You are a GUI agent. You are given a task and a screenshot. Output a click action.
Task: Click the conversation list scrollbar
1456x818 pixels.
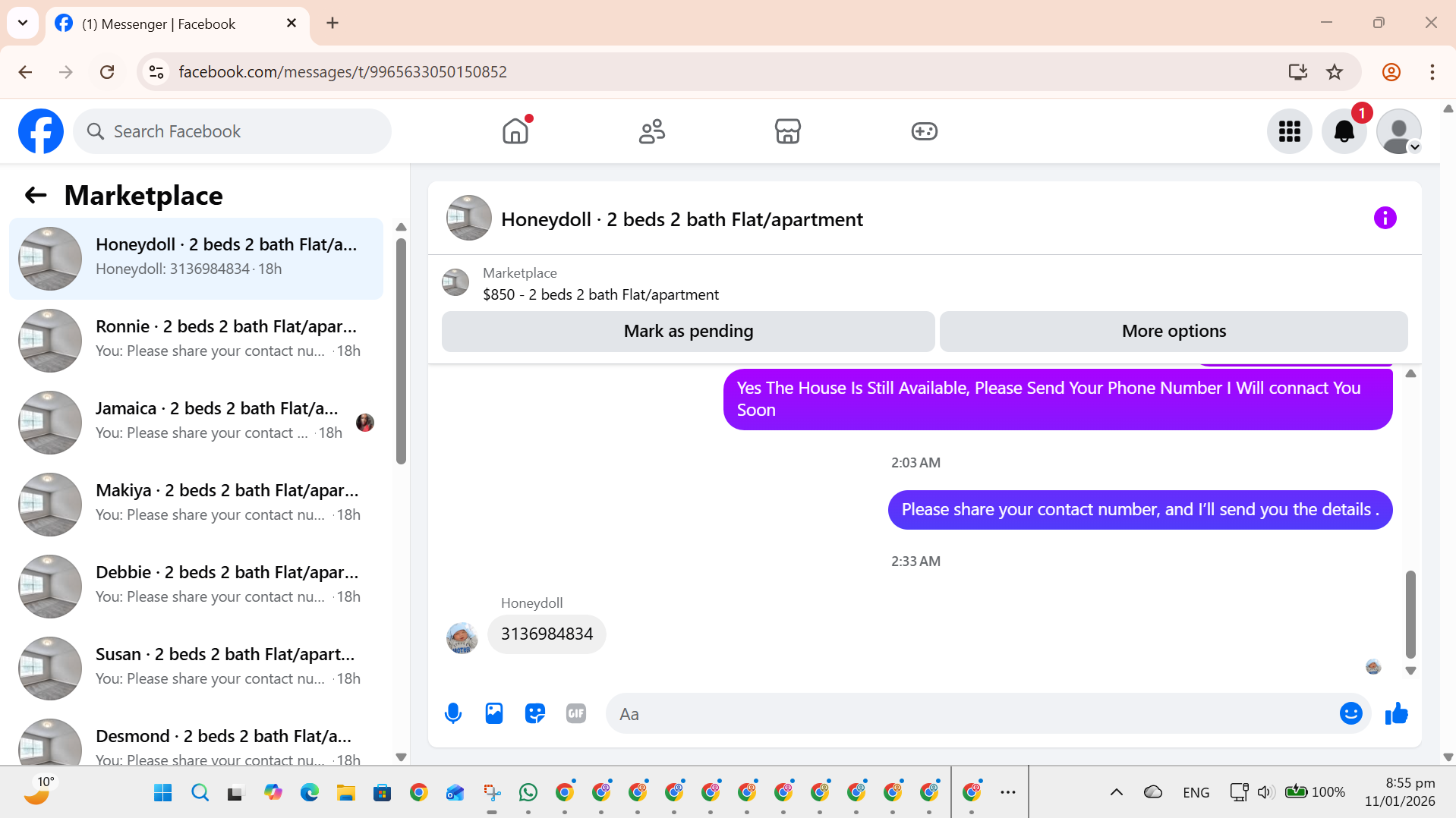pos(402,351)
